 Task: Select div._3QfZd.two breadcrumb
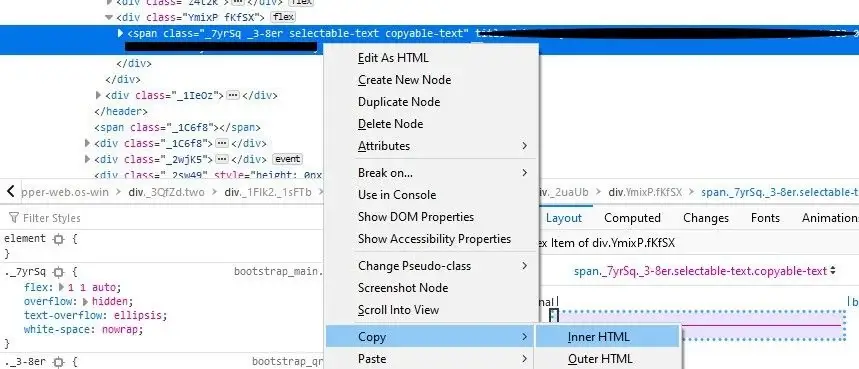[x=168, y=192]
